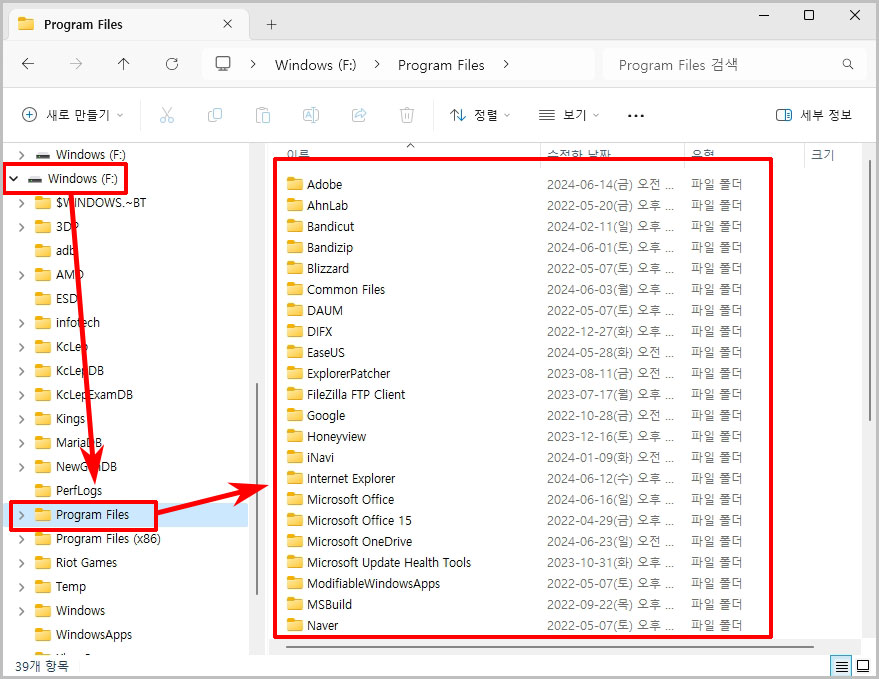Expand the $WINDOWS.~BT tree folder
The image size is (879, 679).
(x=21, y=203)
